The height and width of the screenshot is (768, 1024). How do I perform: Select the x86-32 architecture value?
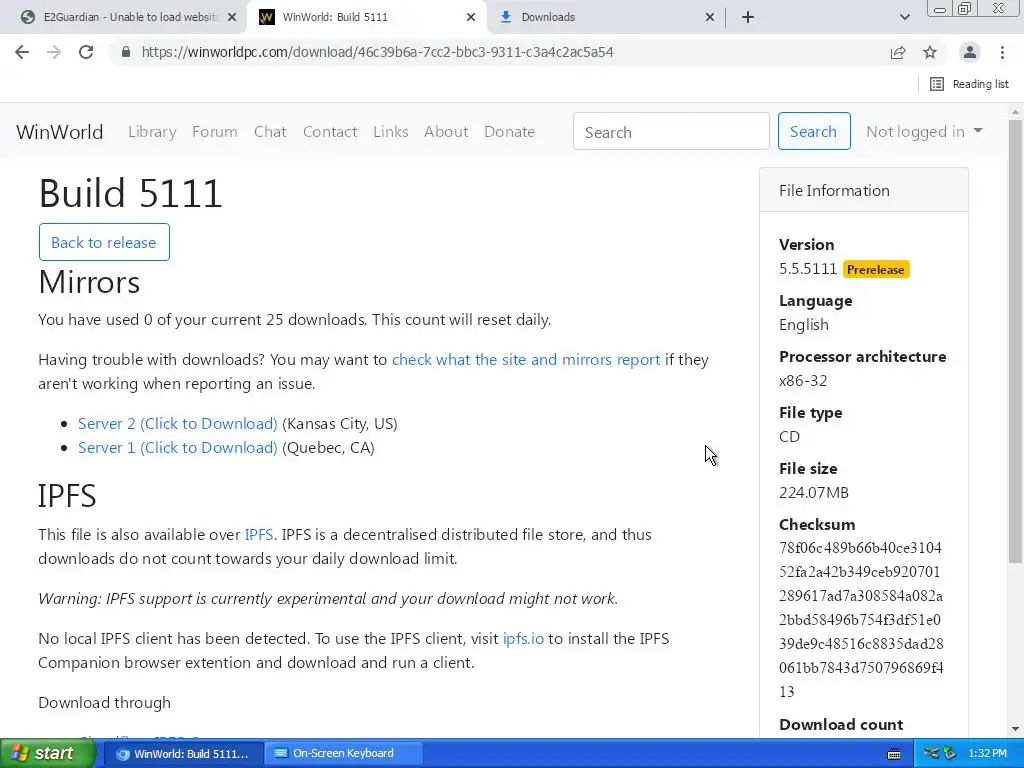pos(803,381)
